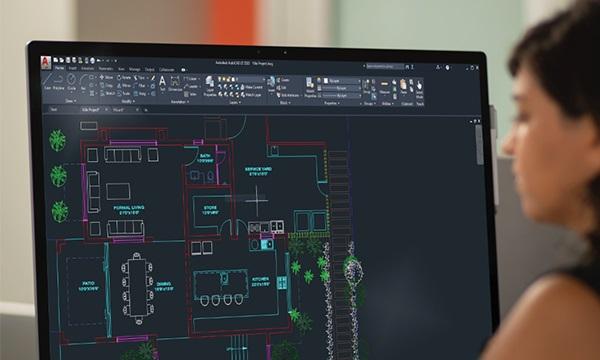Expand the Modify panel flyout
The height and width of the screenshot is (360, 600).
[128, 101]
